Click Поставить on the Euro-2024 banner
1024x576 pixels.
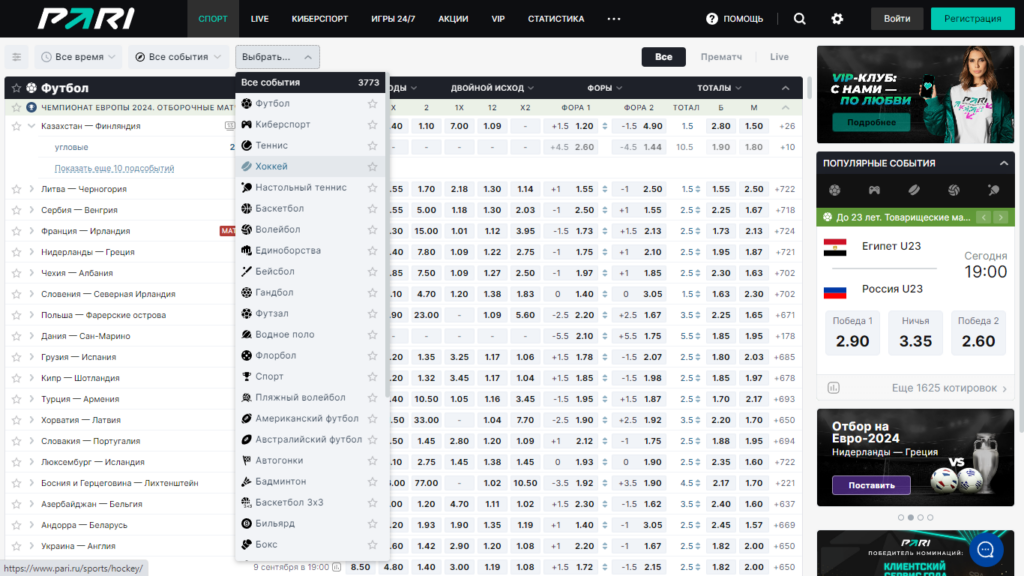pos(871,485)
